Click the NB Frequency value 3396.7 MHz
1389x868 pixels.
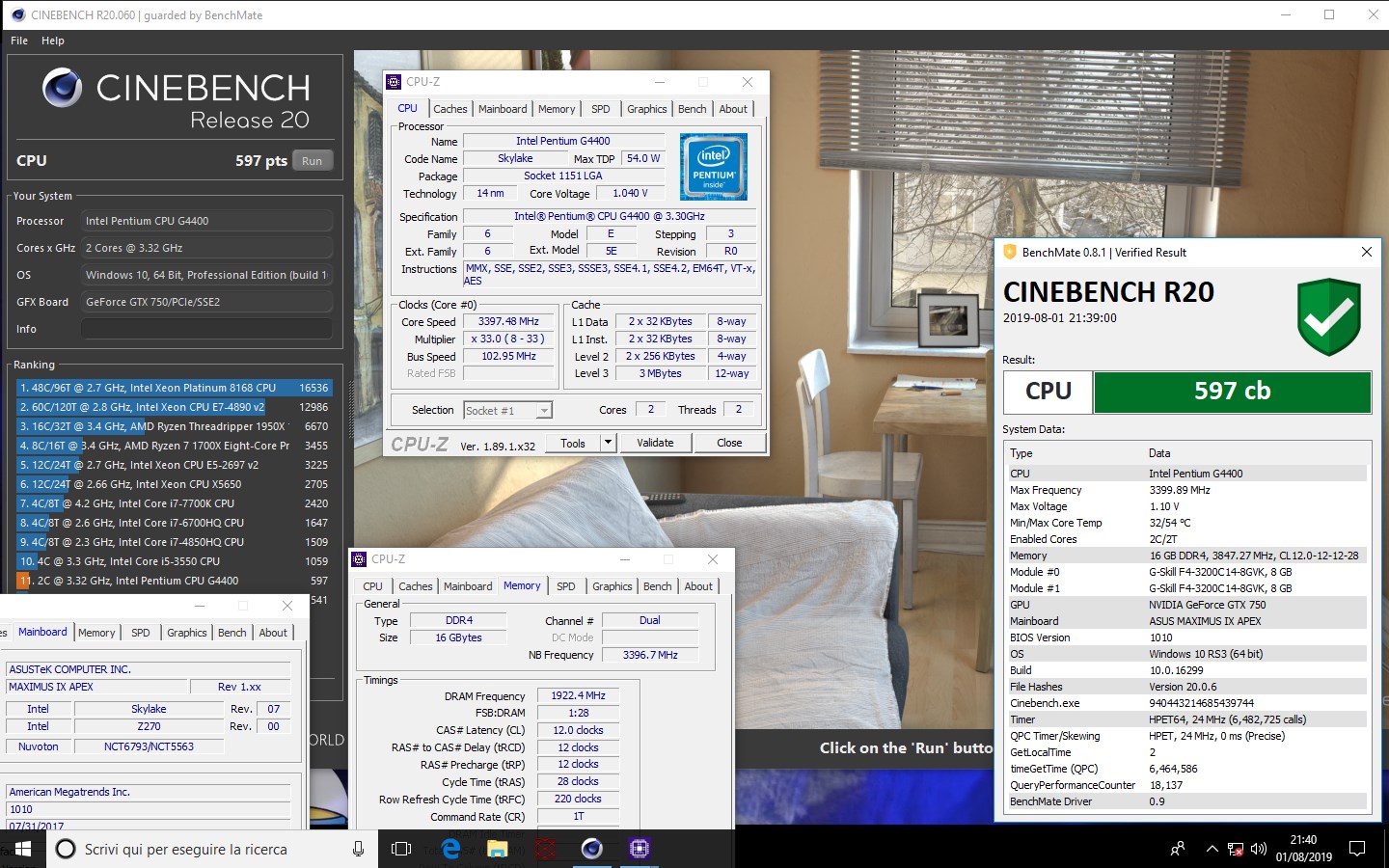click(650, 655)
